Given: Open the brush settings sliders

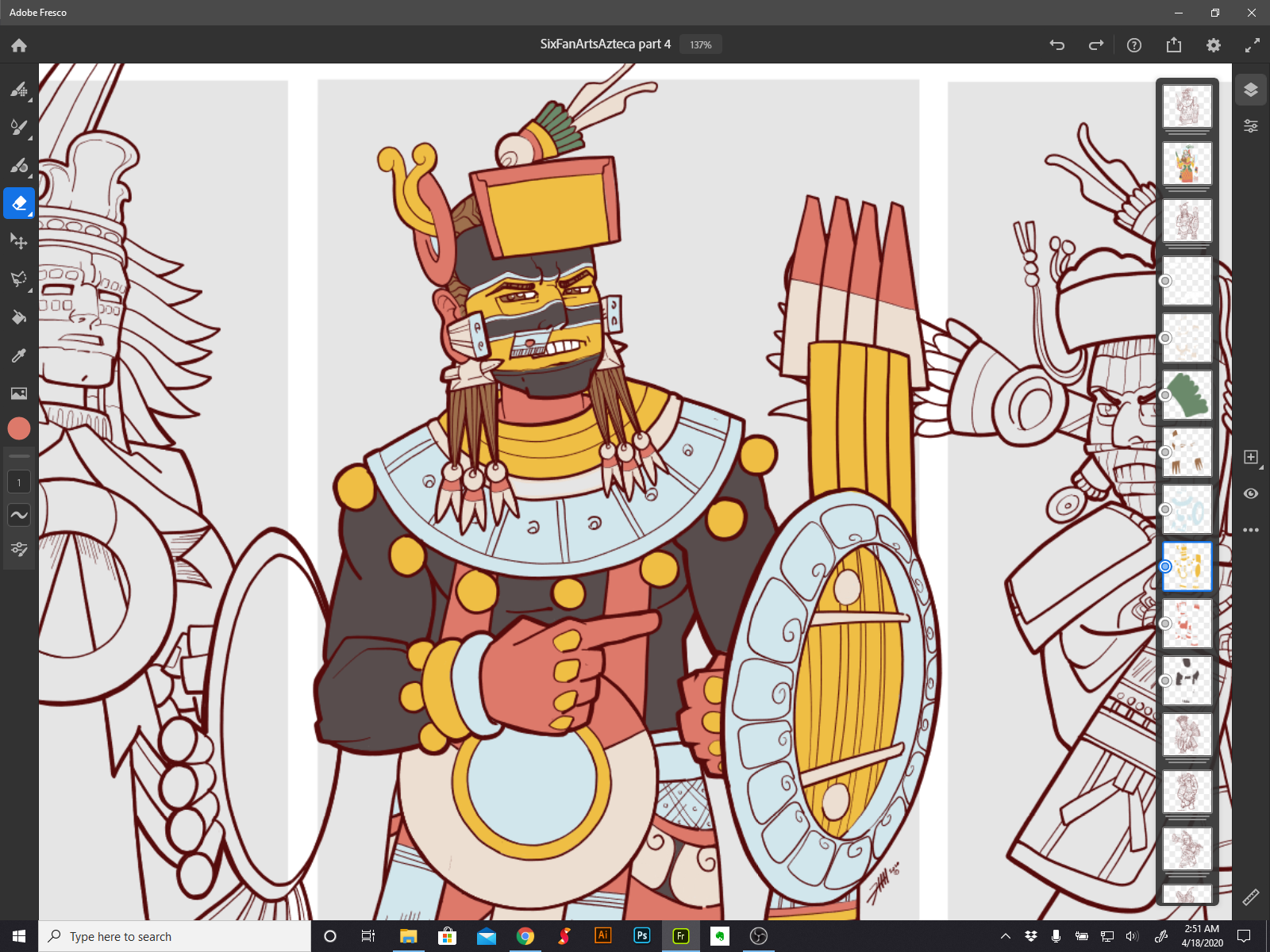Looking at the screenshot, I should point(19,549).
